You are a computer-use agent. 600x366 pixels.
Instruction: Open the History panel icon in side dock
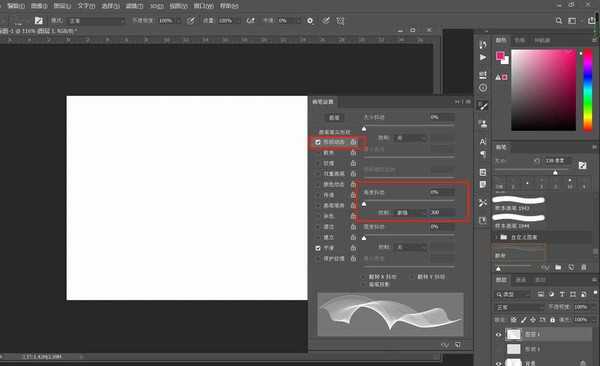[x=483, y=45]
